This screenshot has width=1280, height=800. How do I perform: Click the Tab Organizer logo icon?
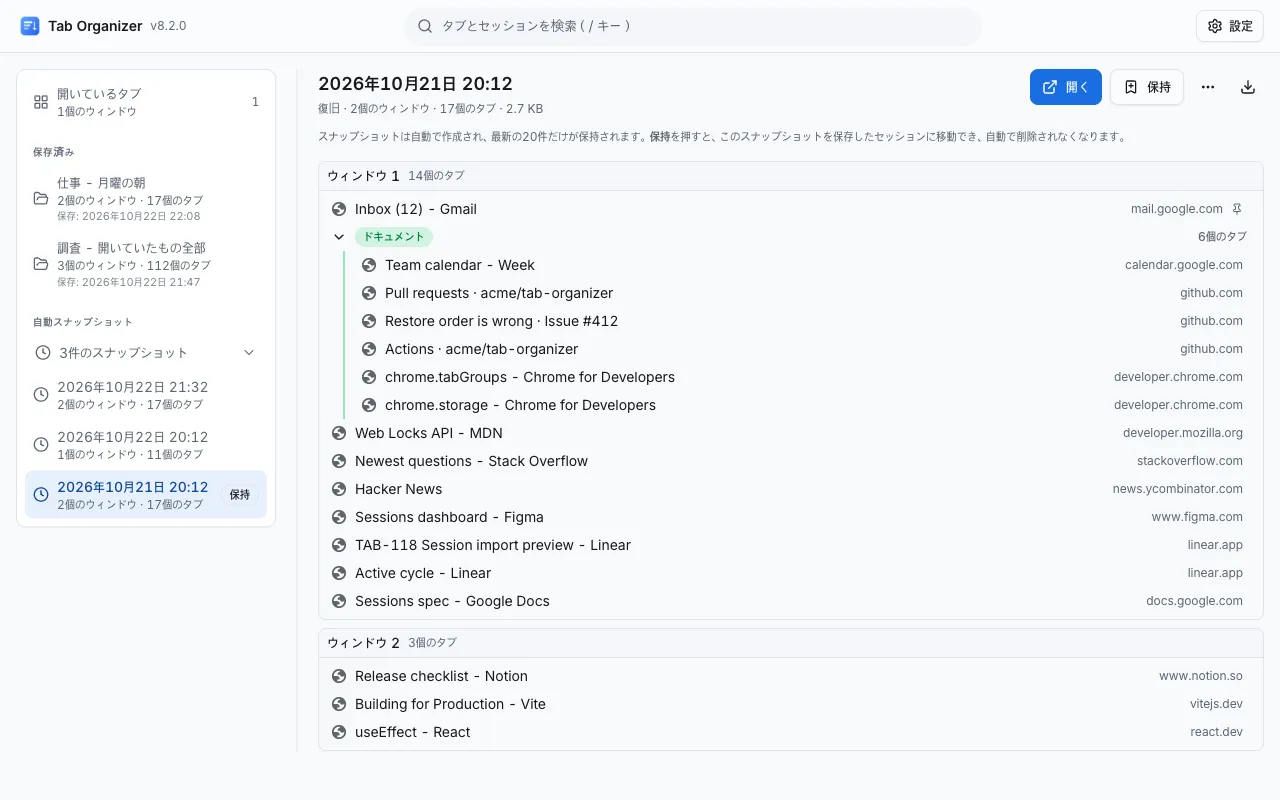pos(30,26)
